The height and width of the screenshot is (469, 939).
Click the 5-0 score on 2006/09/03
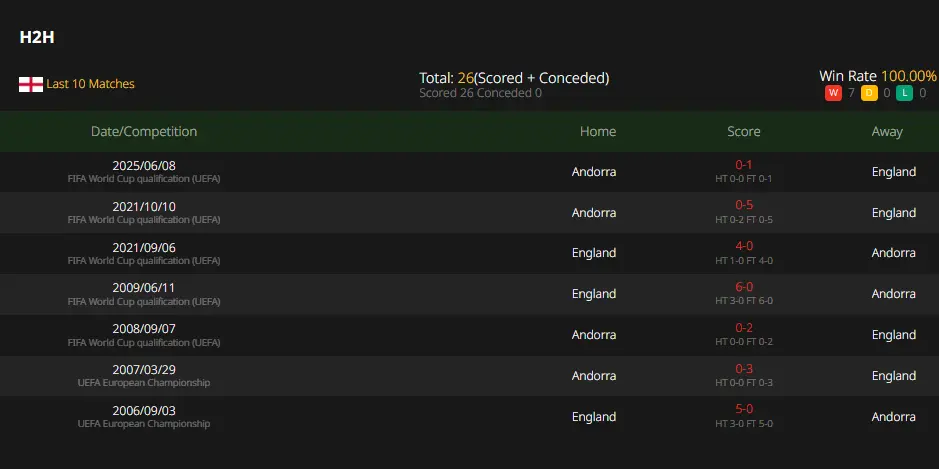pos(744,409)
